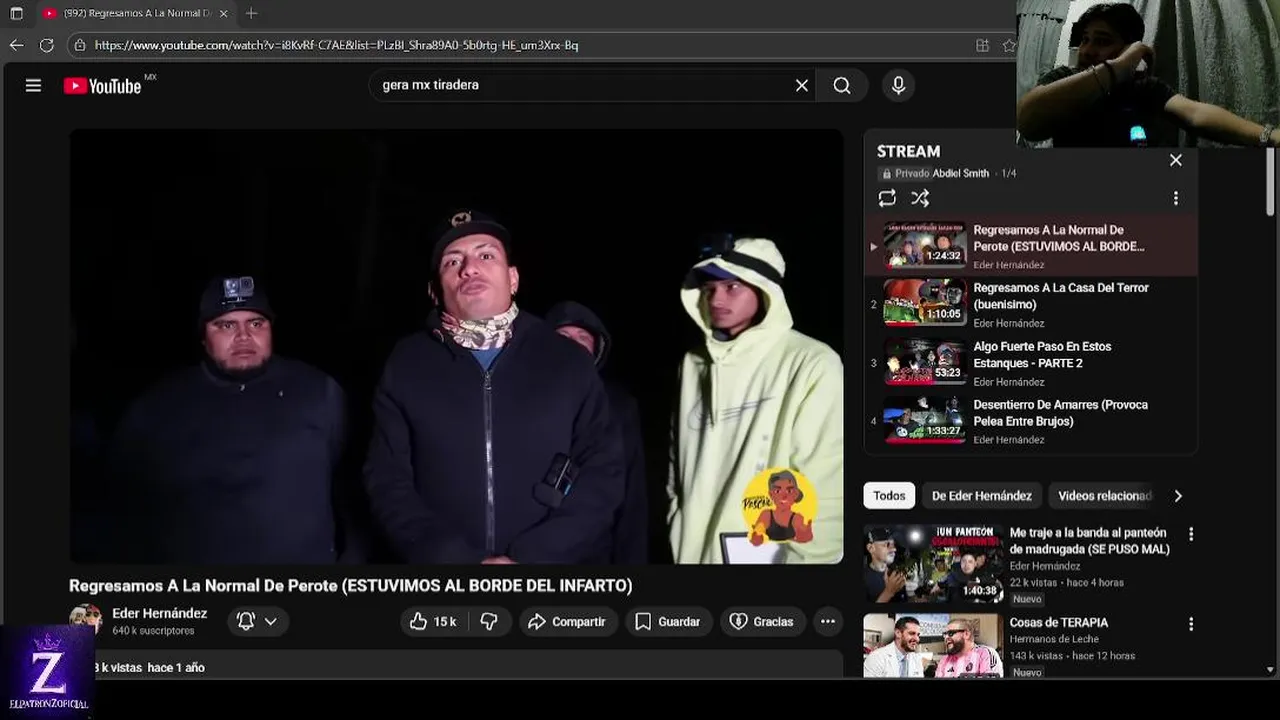The image size is (1280, 720).
Task: Start voice search with microphone
Action: point(898,85)
